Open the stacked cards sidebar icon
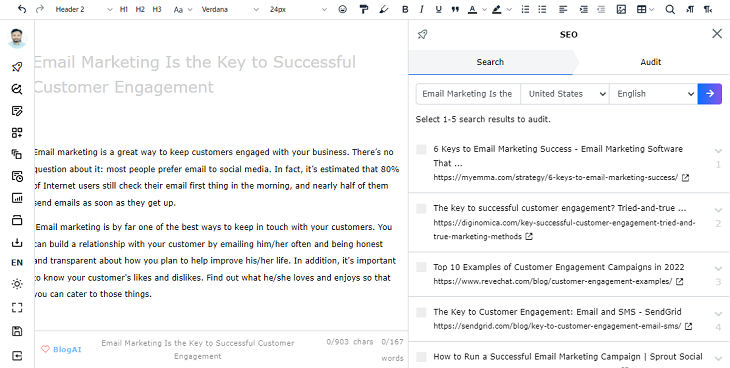 (17, 220)
